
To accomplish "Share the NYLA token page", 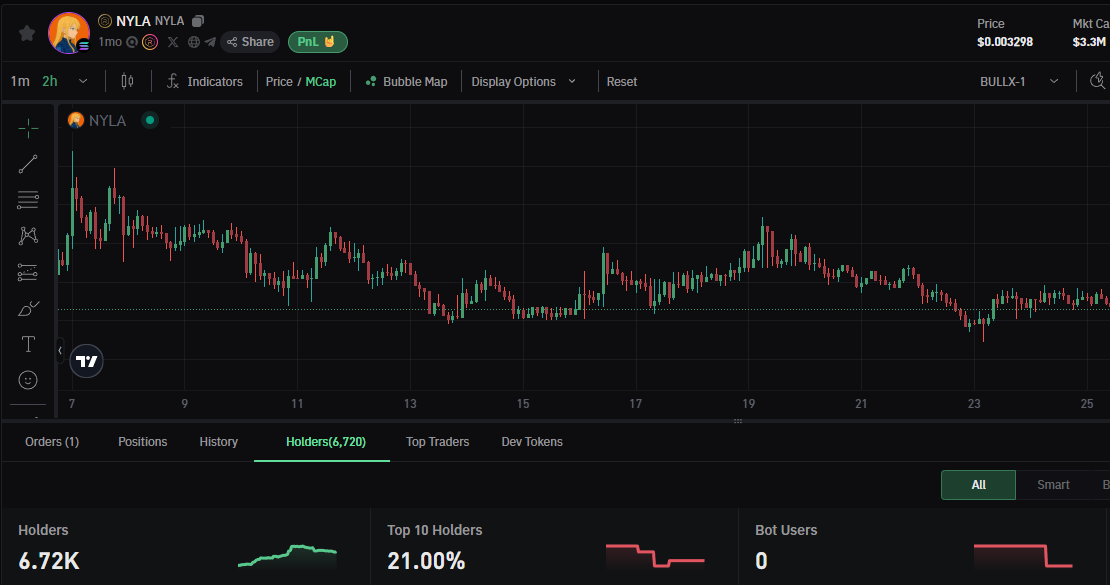I will 251,42.
